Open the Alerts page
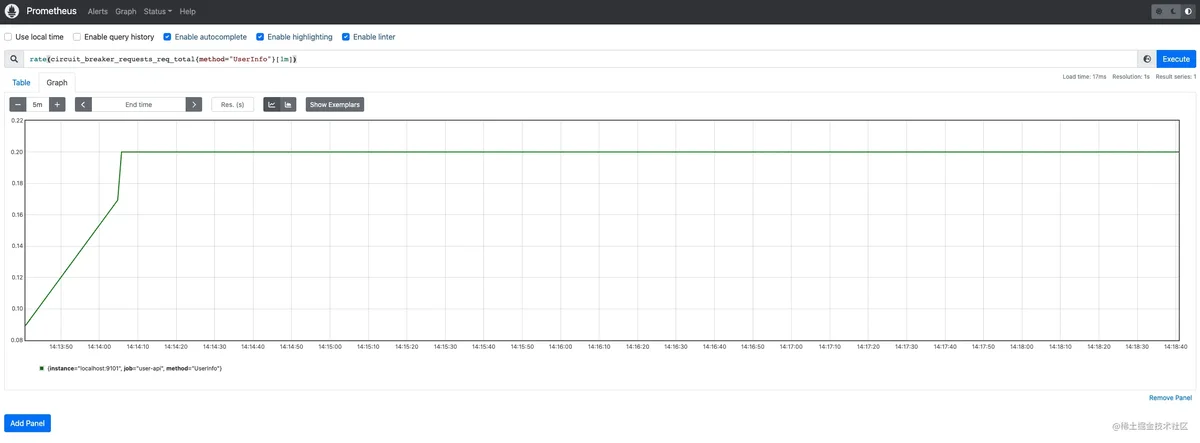Image resolution: width=1200 pixels, height=443 pixels. point(98,11)
